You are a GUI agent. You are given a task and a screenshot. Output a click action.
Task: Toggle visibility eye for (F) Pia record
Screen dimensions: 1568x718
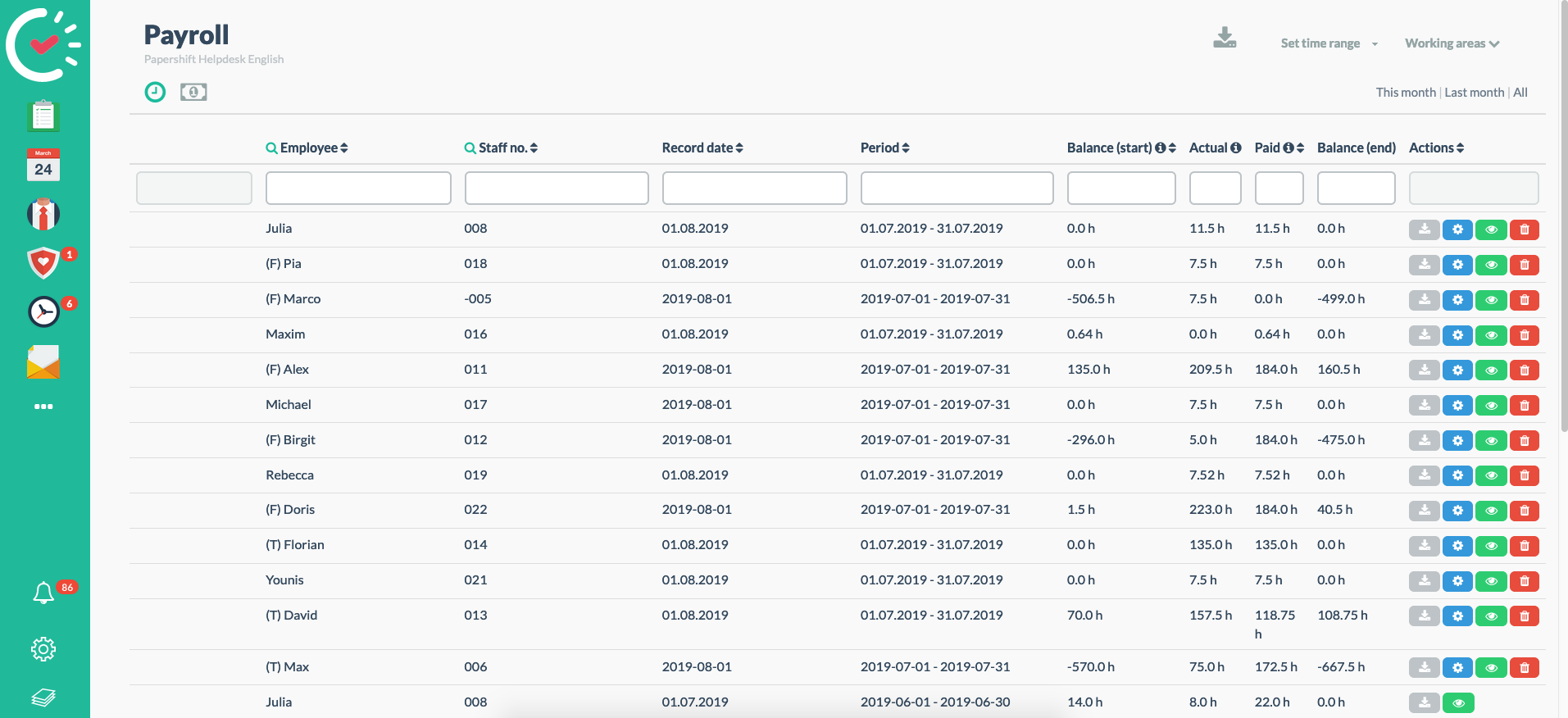tap(1491, 265)
